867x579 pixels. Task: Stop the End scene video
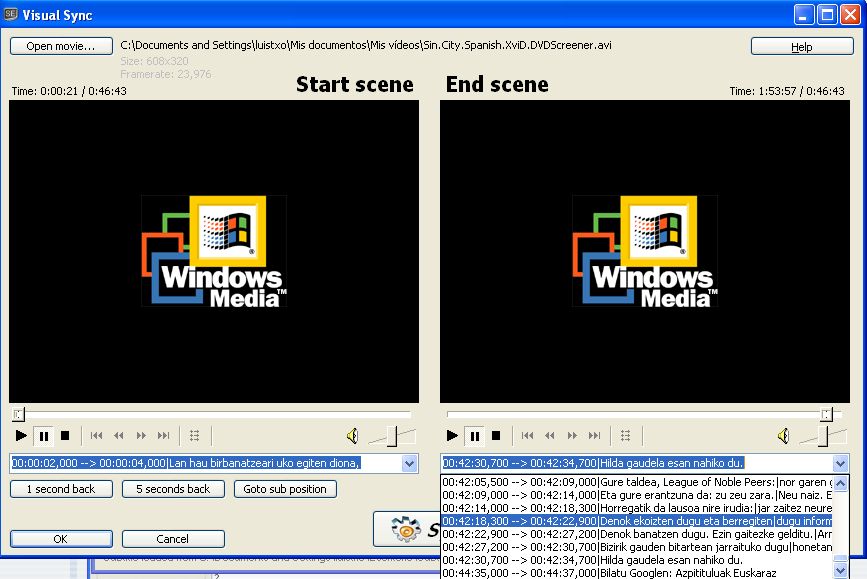pos(496,436)
